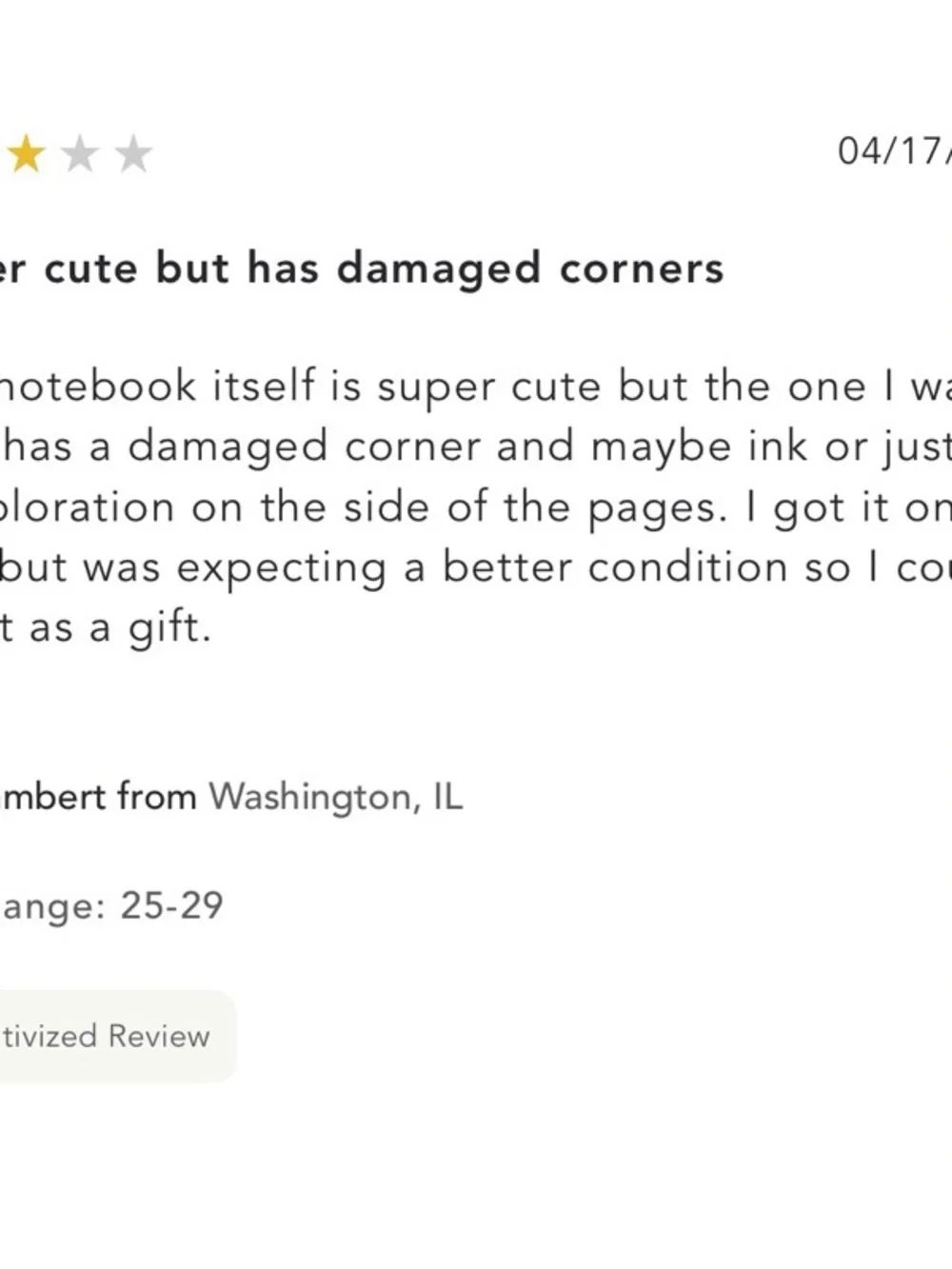Click the word 'corners' in the bold title
Viewport: 952px width, 1269px height.
(643, 269)
